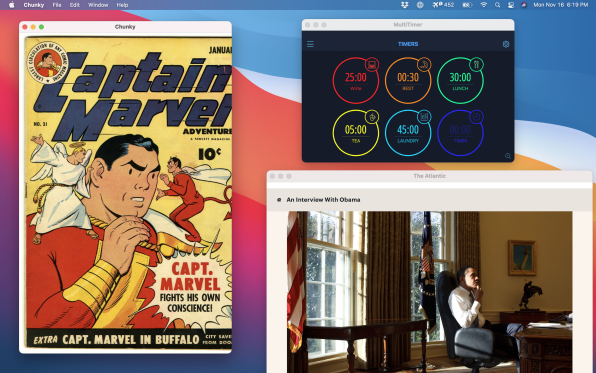596x373 pixels.
Task: Open Spotlight search in the menu bar
Action: click(x=497, y=5)
